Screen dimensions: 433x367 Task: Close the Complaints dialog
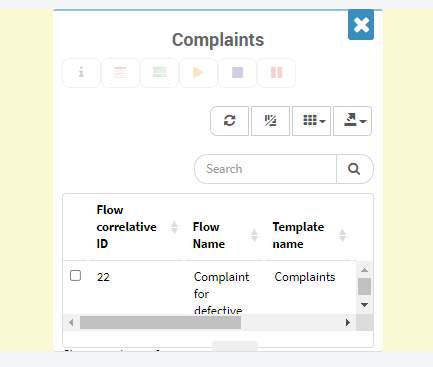(x=361, y=25)
